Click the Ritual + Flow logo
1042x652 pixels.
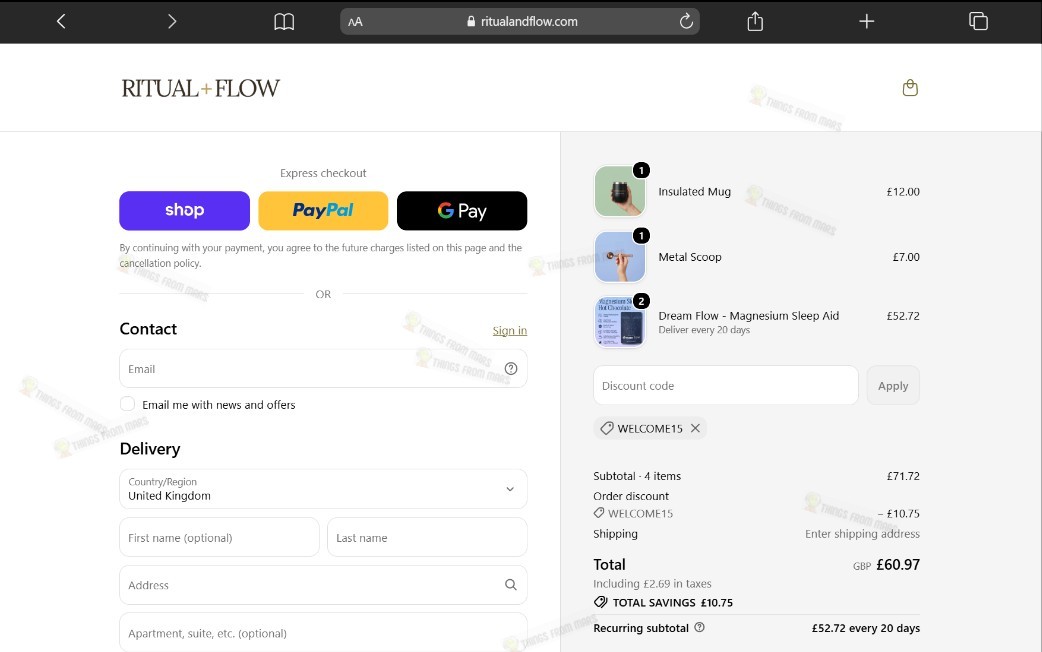[x=201, y=88]
